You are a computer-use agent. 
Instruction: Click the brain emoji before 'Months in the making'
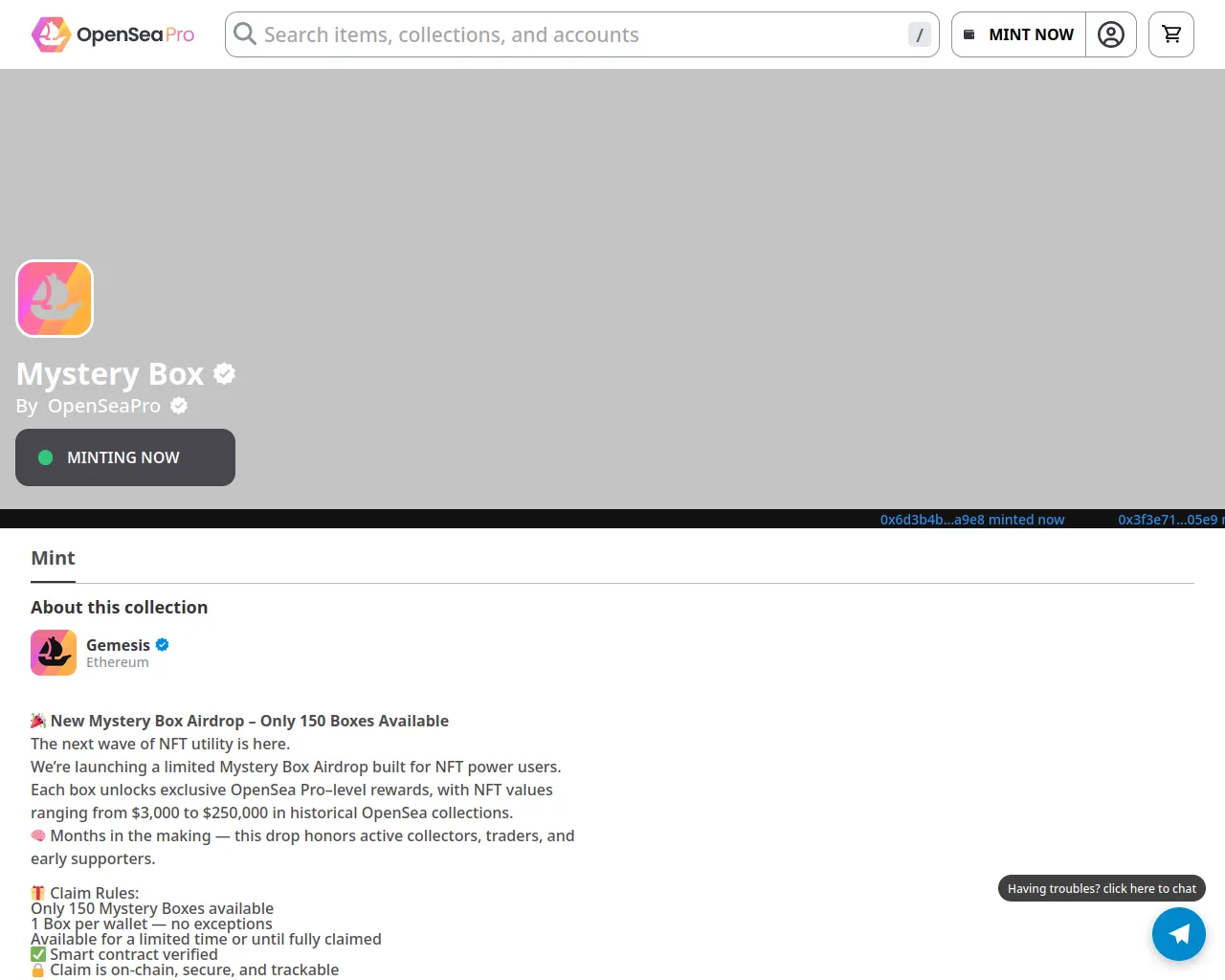pos(38,835)
